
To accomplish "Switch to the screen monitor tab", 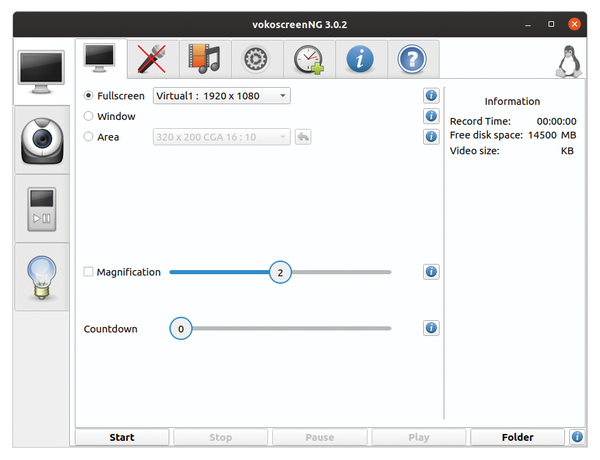I will (x=101, y=59).
